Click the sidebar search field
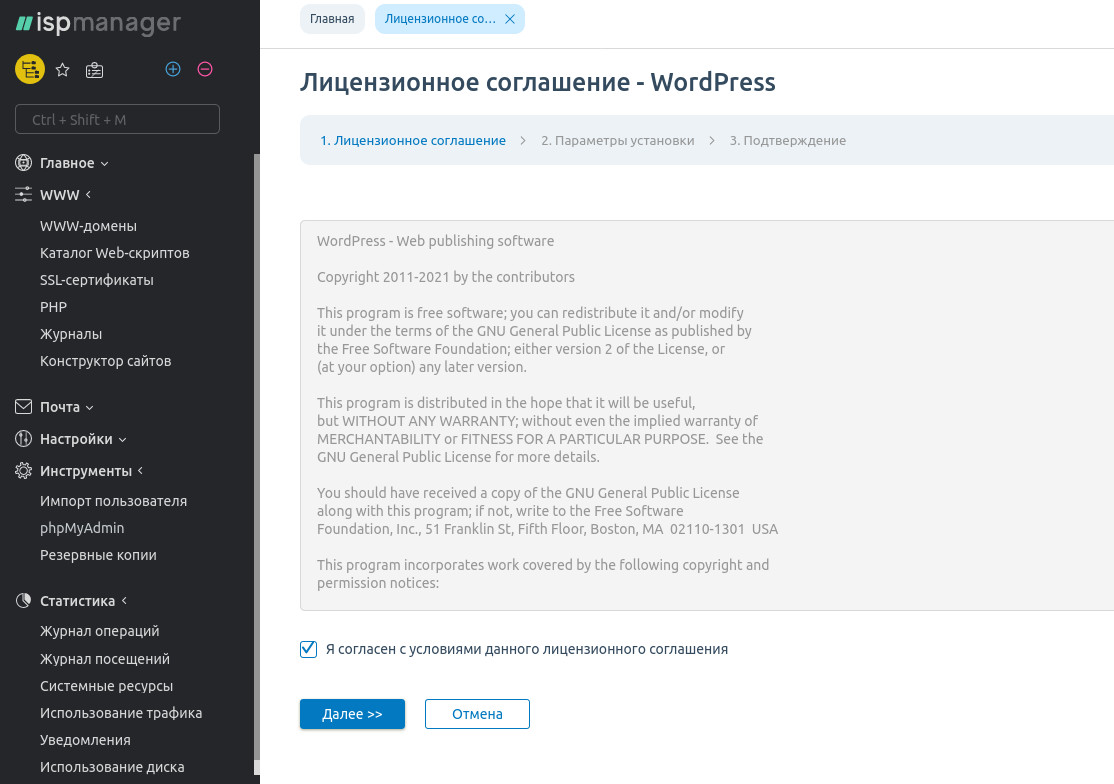The height and width of the screenshot is (784, 1114). [117, 120]
